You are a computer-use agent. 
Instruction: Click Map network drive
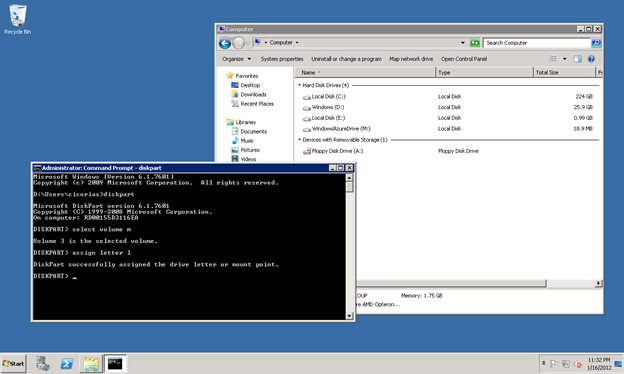(411, 59)
